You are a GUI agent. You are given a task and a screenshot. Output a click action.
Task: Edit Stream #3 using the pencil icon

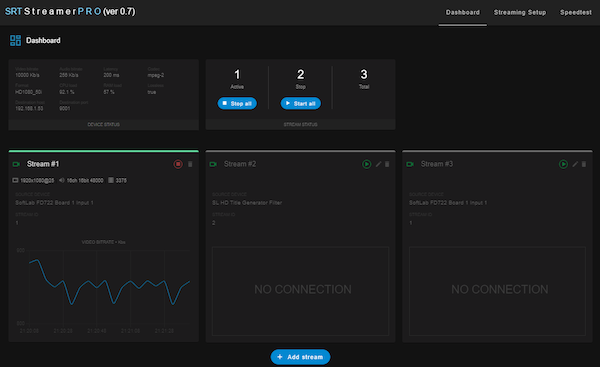coord(575,164)
